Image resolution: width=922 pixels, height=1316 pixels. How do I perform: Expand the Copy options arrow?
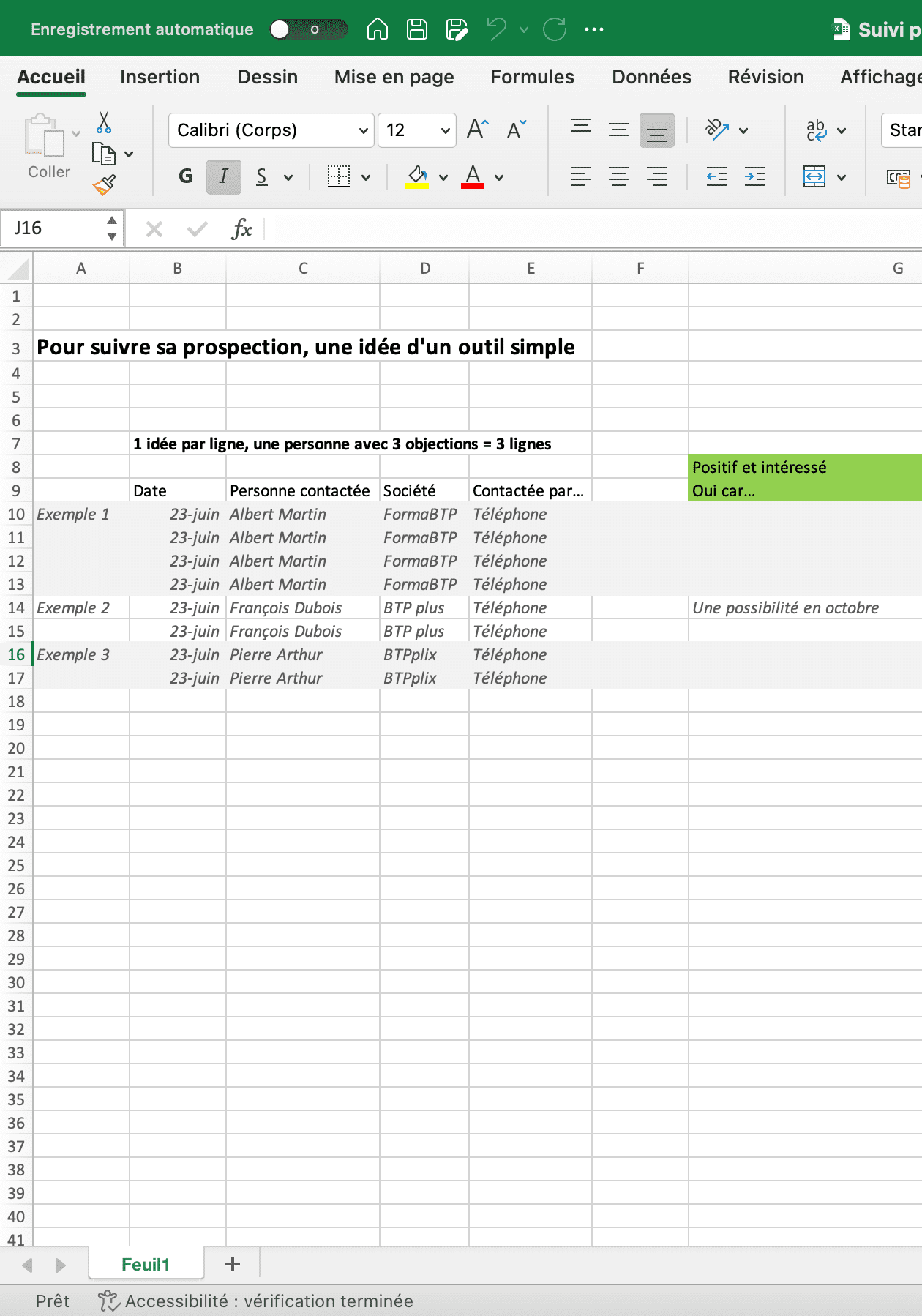pos(129,154)
